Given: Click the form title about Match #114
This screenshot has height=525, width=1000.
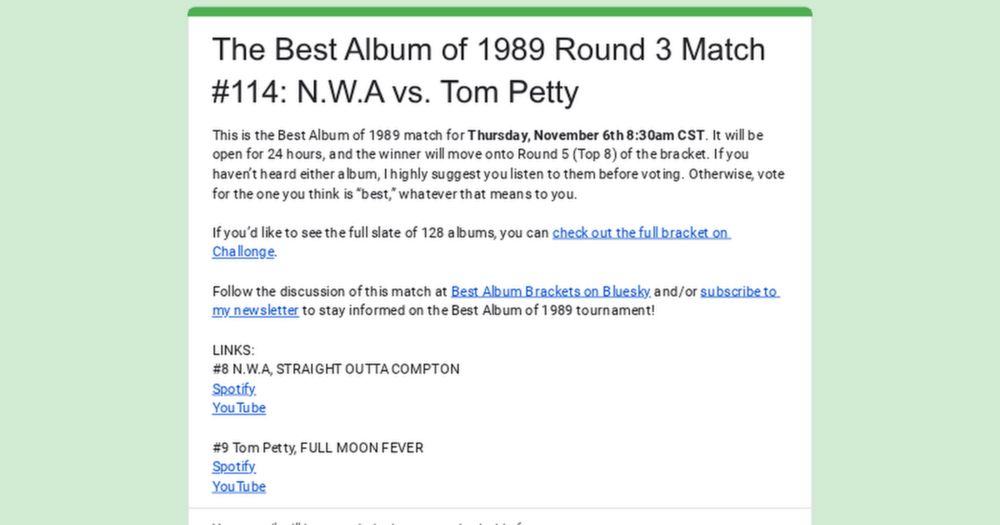Looking at the screenshot, I should [488, 70].
